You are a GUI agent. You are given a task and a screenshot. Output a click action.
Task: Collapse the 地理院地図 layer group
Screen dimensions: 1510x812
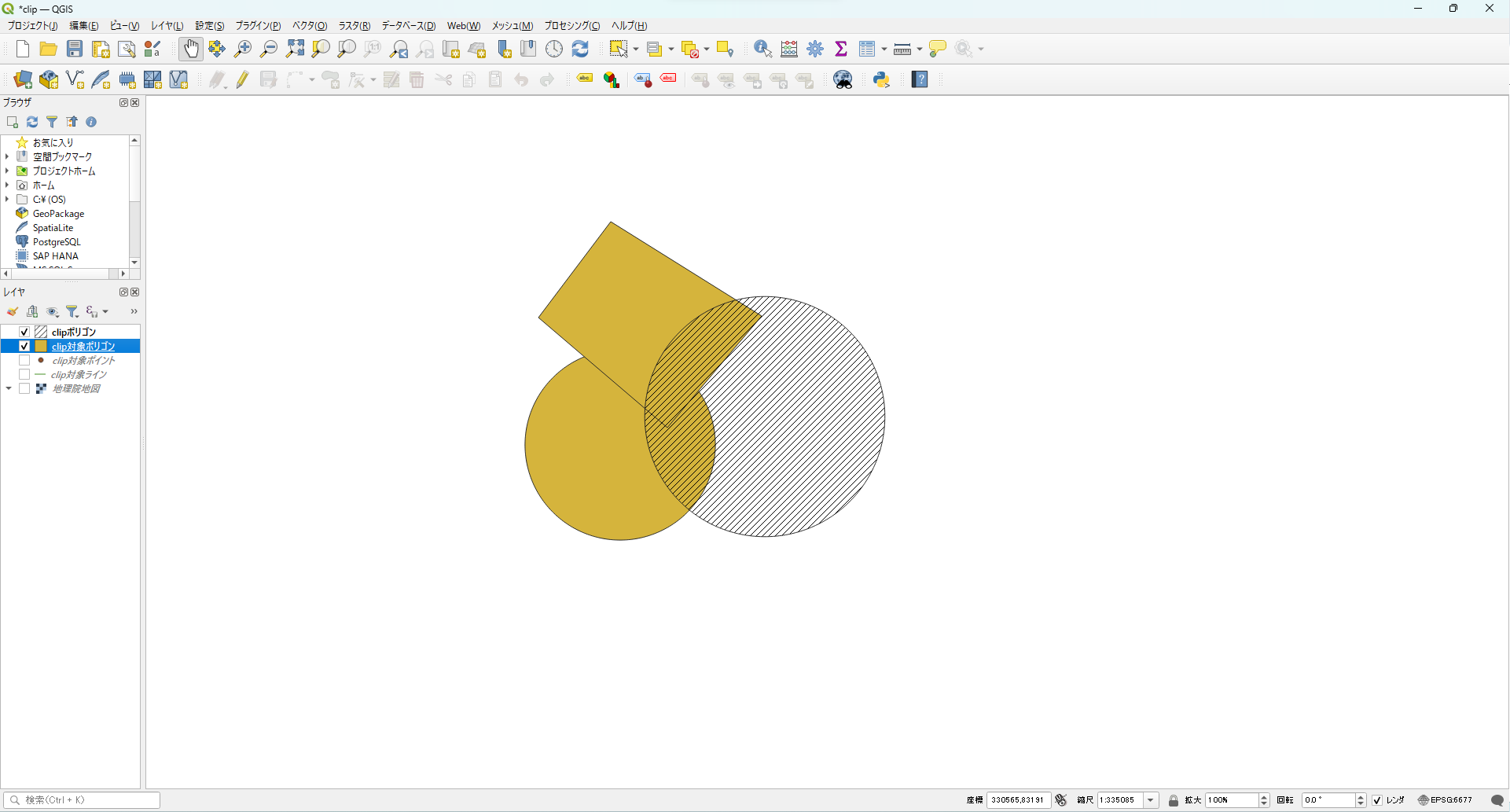coord(9,388)
